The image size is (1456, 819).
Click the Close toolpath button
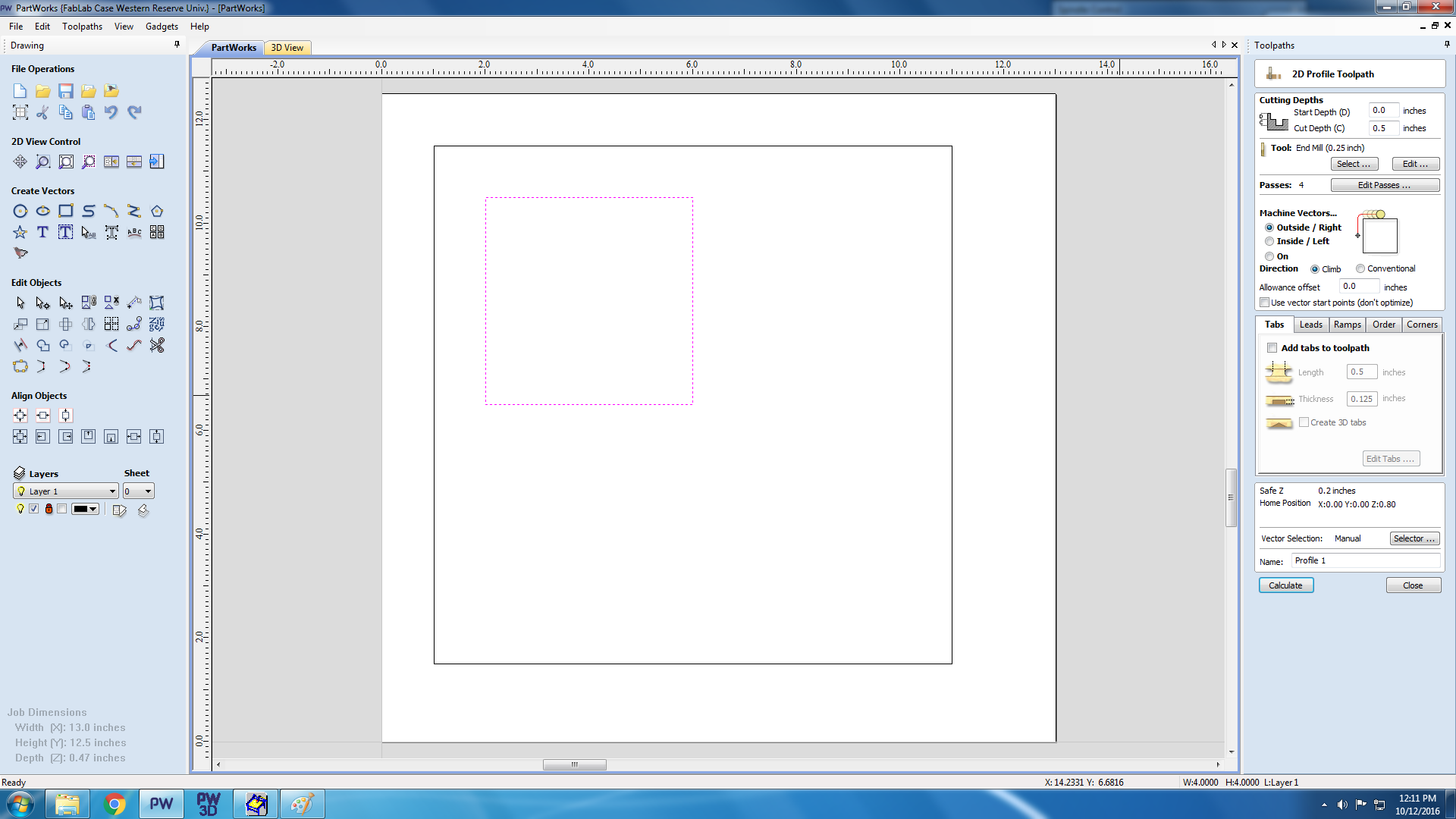click(1414, 585)
